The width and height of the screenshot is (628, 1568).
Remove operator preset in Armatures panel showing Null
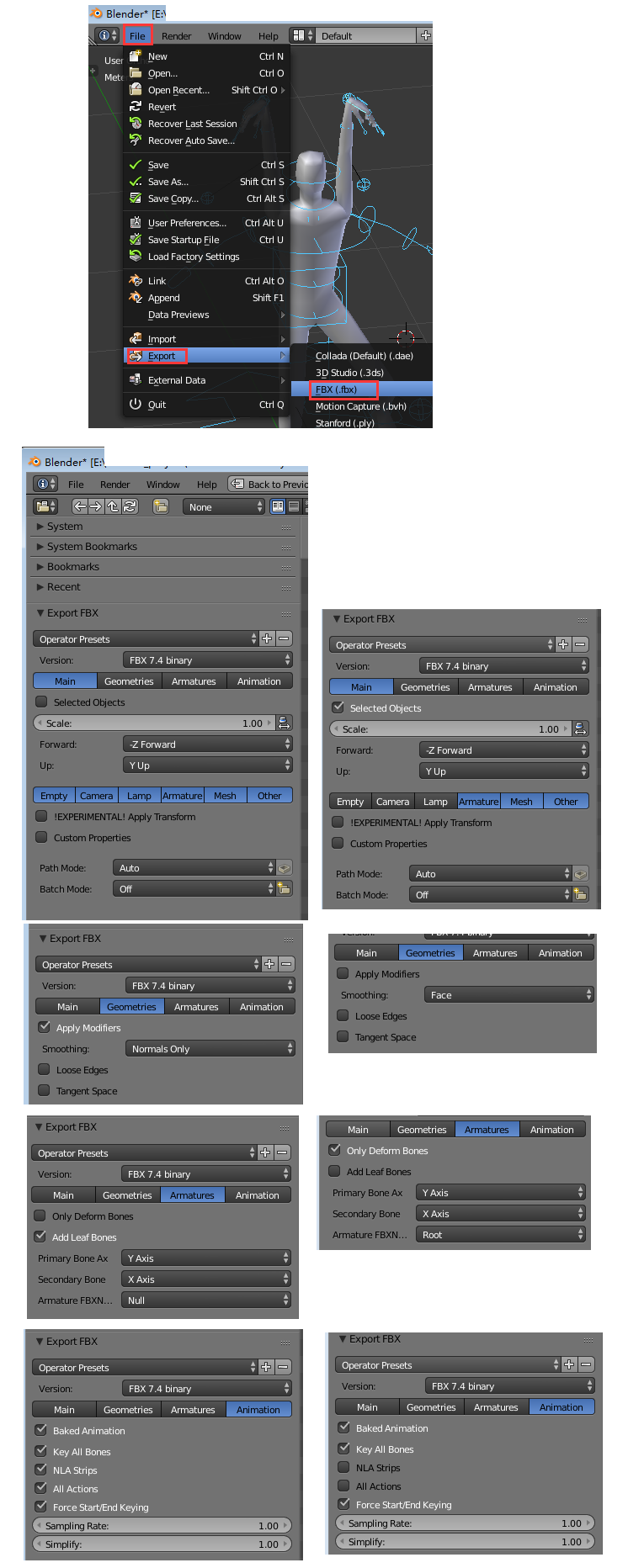pos(282,1152)
